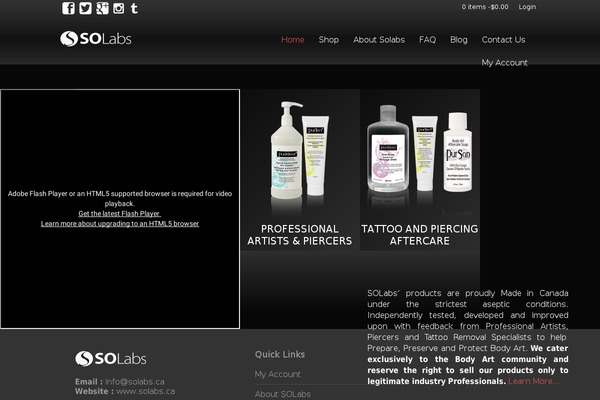Click the video player area

(120, 209)
